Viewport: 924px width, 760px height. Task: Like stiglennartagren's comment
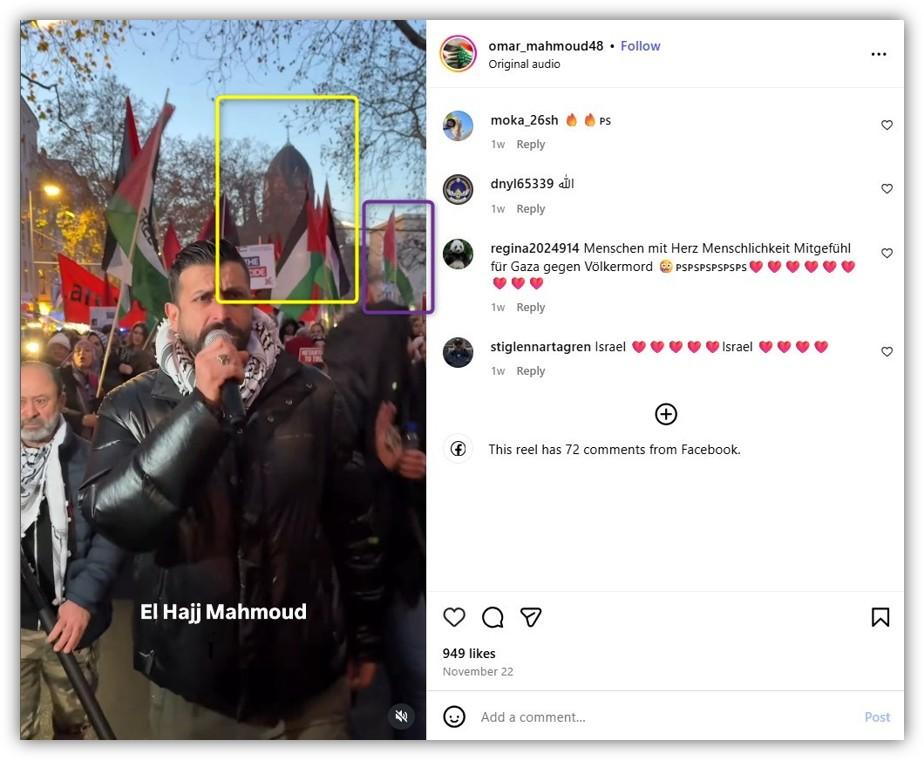pos(886,352)
